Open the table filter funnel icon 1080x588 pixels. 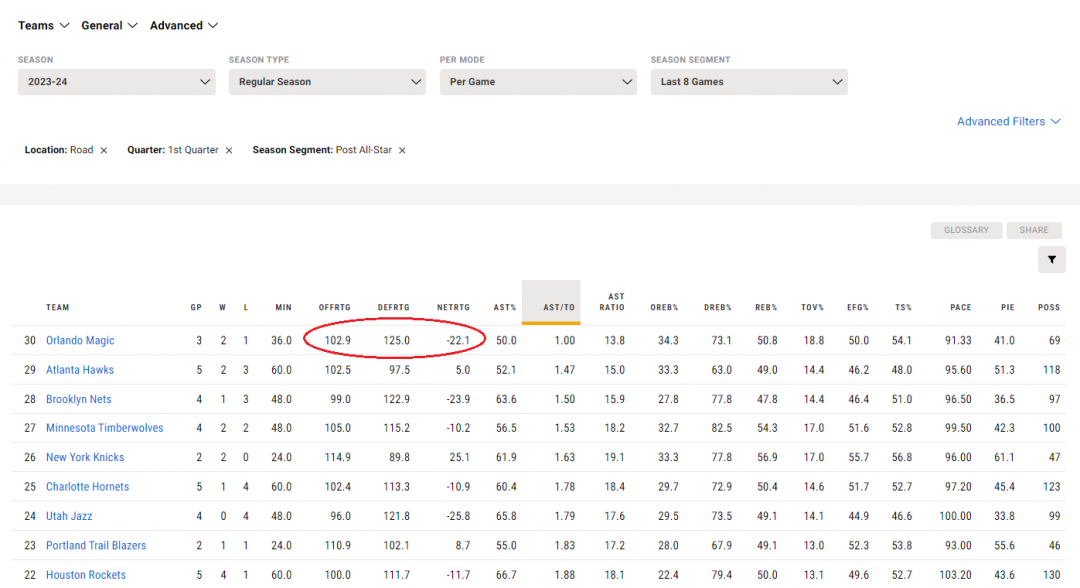[1052, 260]
